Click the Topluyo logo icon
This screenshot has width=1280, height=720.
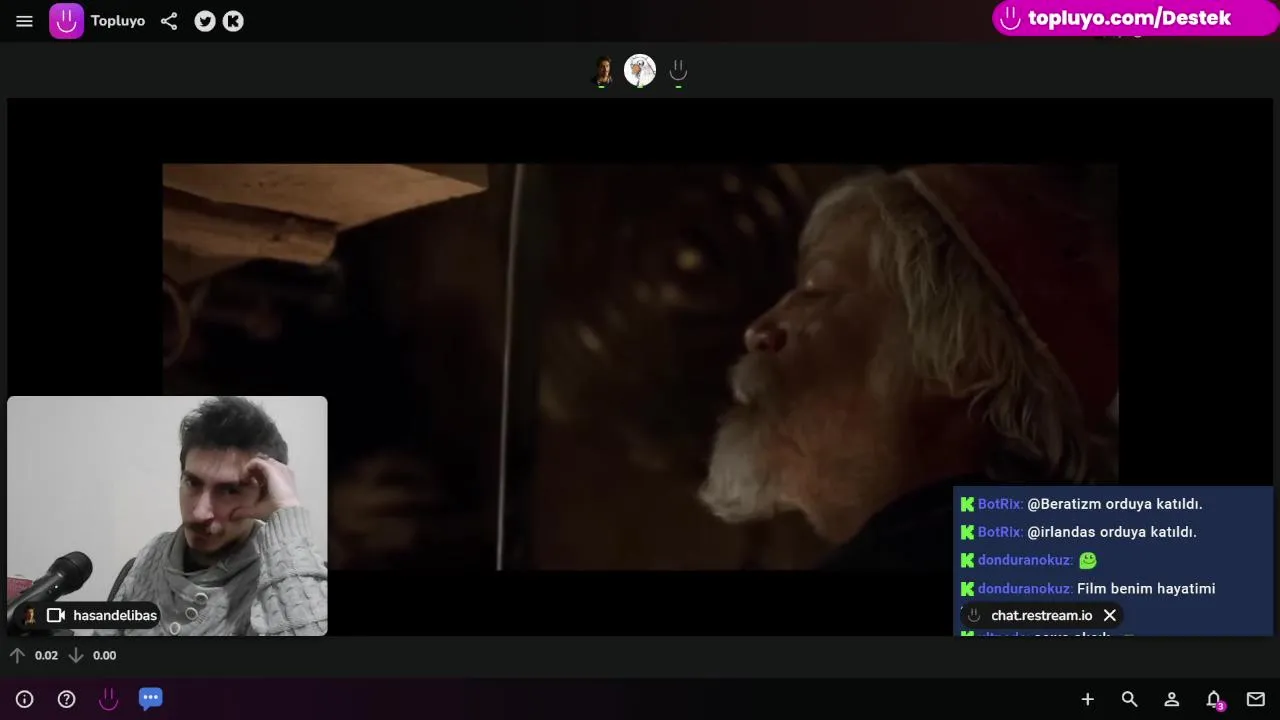click(x=67, y=21)
